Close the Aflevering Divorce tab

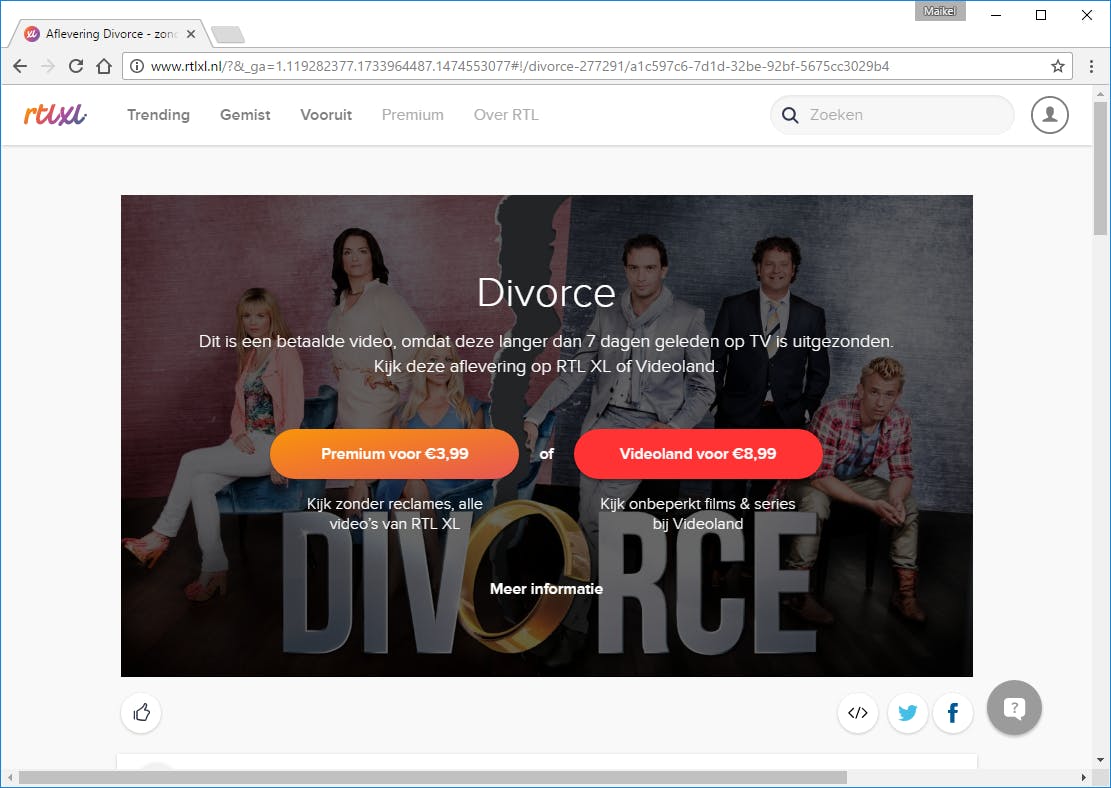(x=191, y=33)
